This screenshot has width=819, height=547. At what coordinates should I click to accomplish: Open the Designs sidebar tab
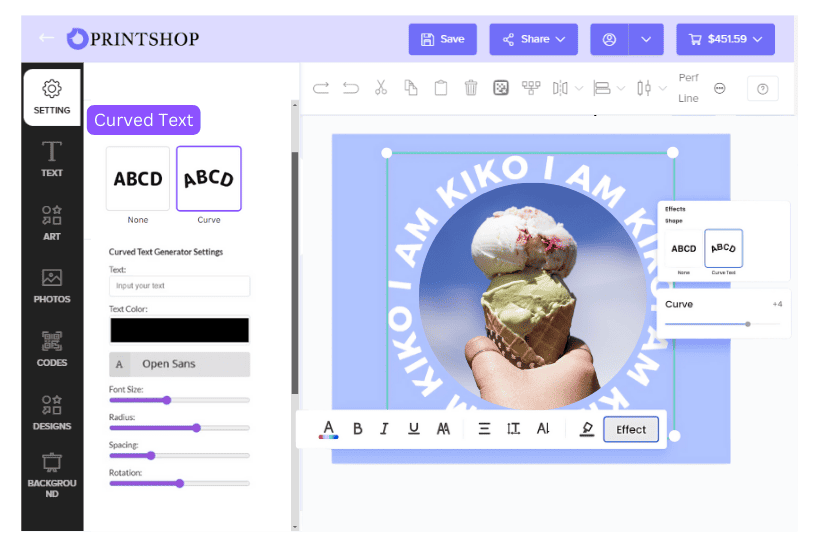pyautogui.click(x=52, y=412)
